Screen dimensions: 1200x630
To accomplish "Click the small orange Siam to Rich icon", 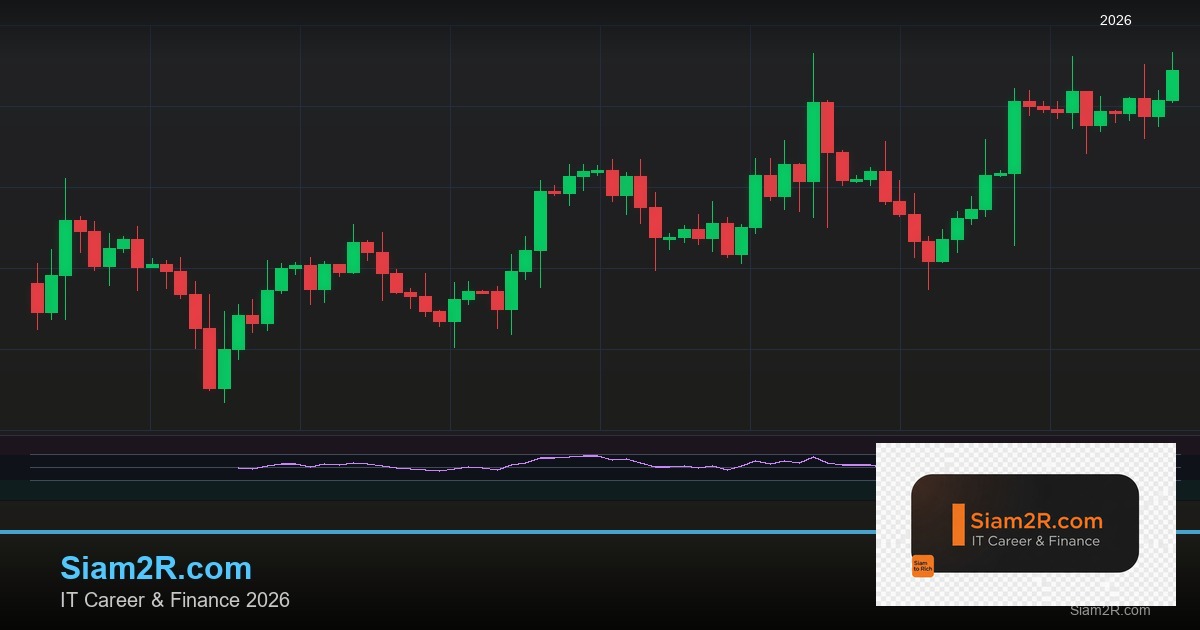I will (x=922, y=566).
